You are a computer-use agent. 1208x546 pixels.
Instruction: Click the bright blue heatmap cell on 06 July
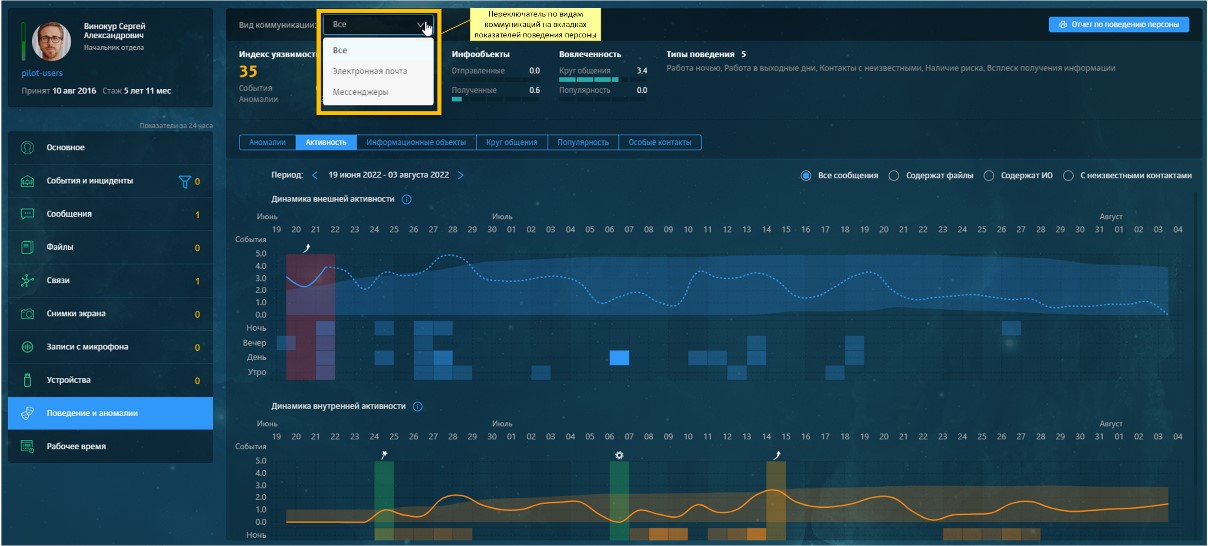[x=619, y=358]
